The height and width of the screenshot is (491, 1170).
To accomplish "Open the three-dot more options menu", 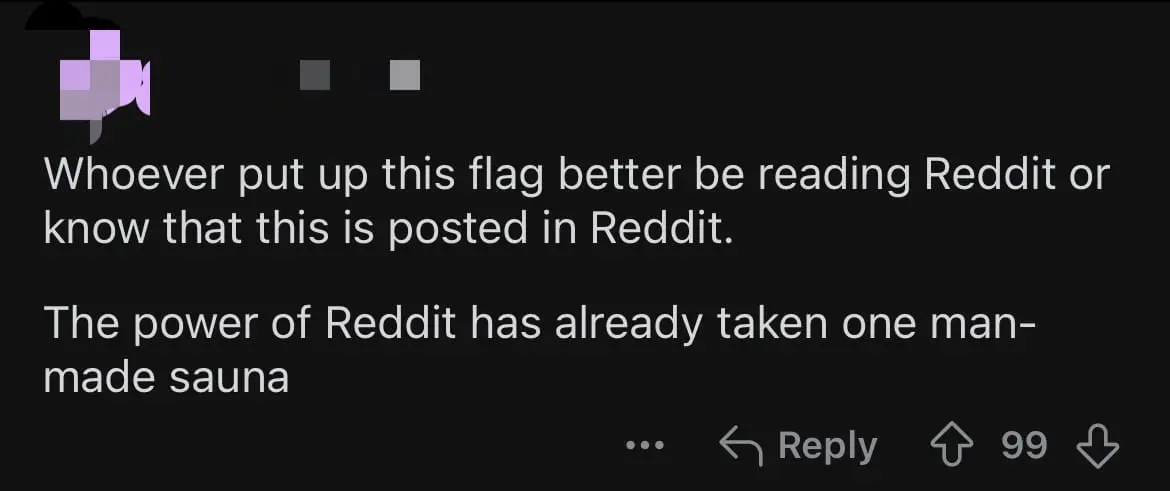I will coord(645,446).
